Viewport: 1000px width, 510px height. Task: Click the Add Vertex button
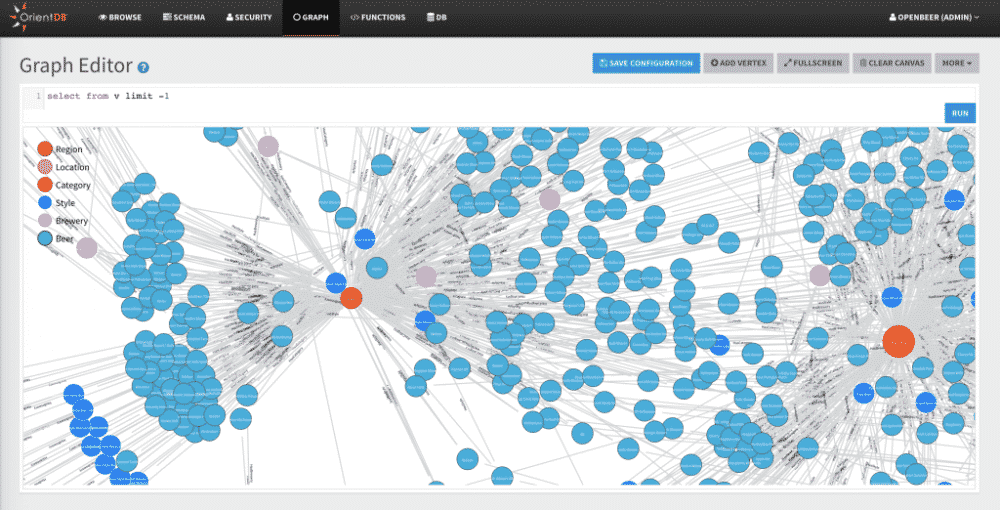(x=738, y=63)
